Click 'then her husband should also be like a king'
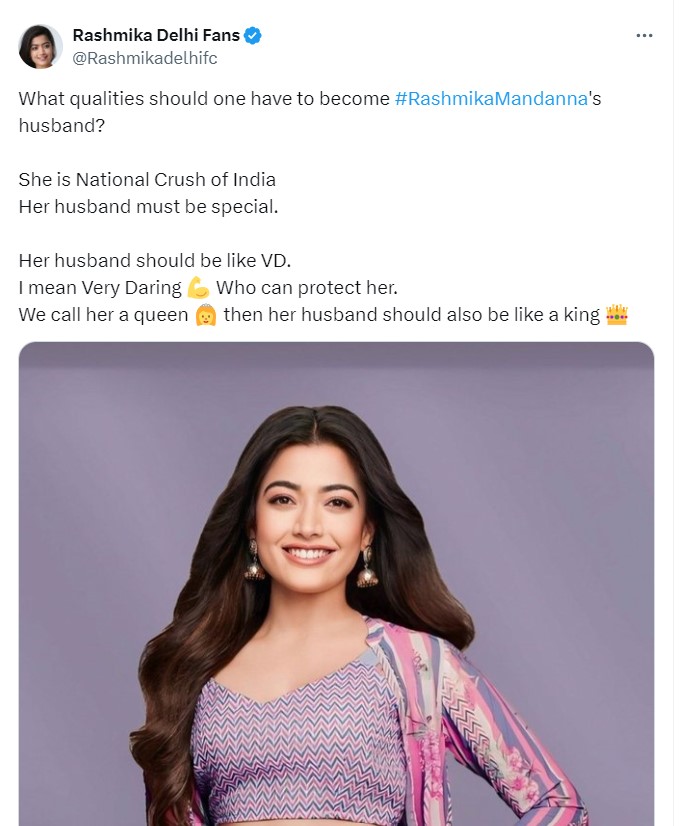This screenshot has height=826, width=697. 412,316
